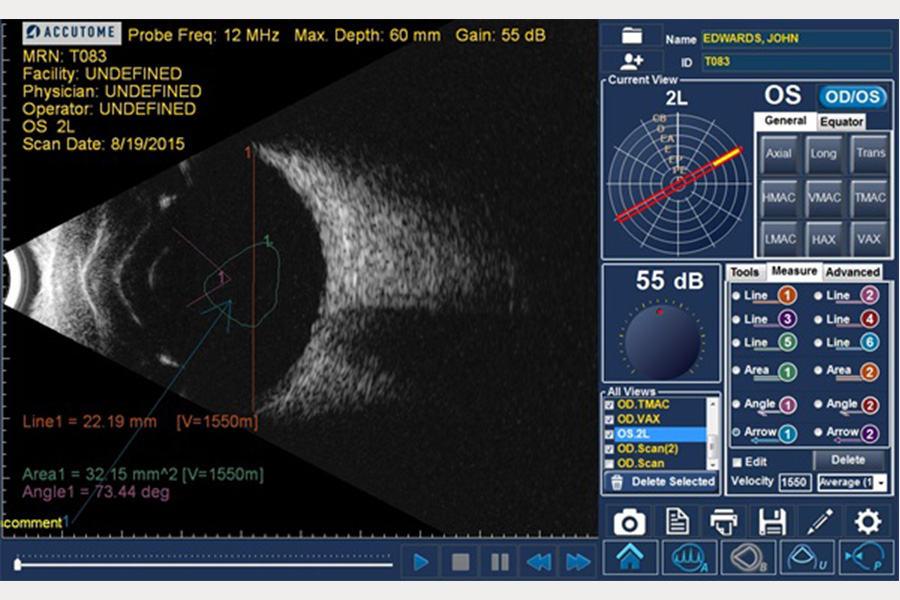Switch to B-scan mode icon
This screenshot has height=600, width=900.
(x=748, y=557)
